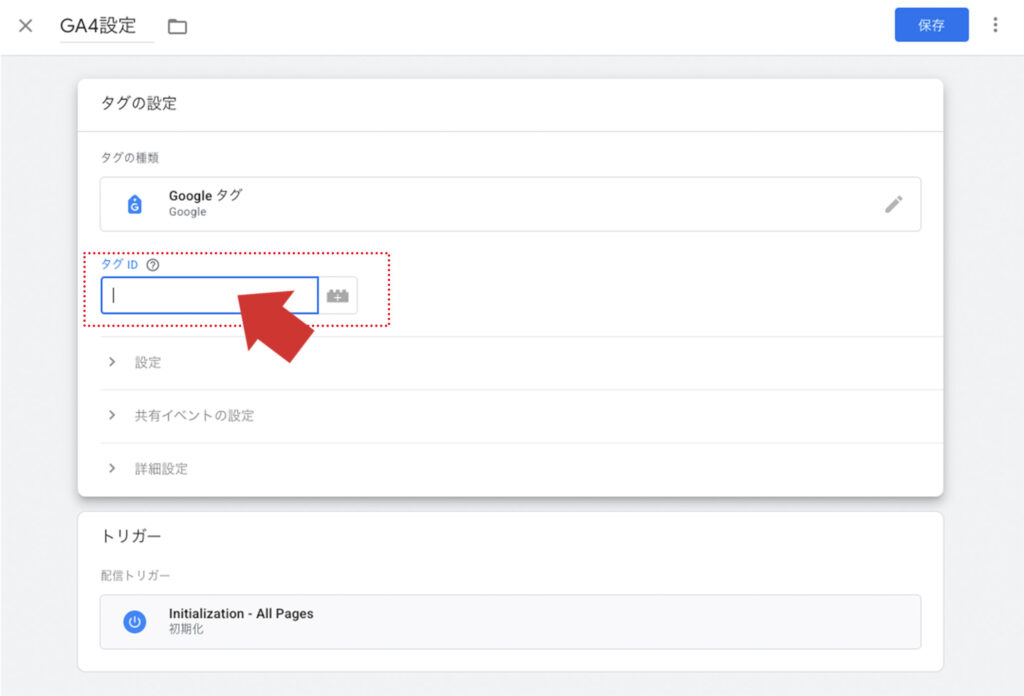Expand the 設定 section chevron
This screenshot has width=1024, height=696.
pyautogui.click(x=112, y=362)
